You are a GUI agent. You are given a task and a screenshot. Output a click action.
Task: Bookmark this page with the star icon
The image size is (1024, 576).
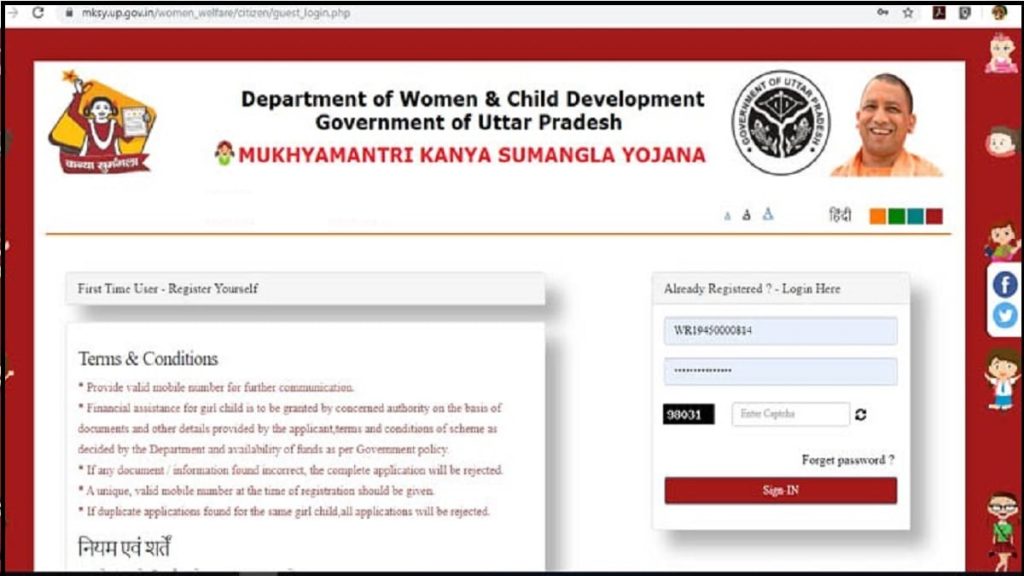[908, 12]
